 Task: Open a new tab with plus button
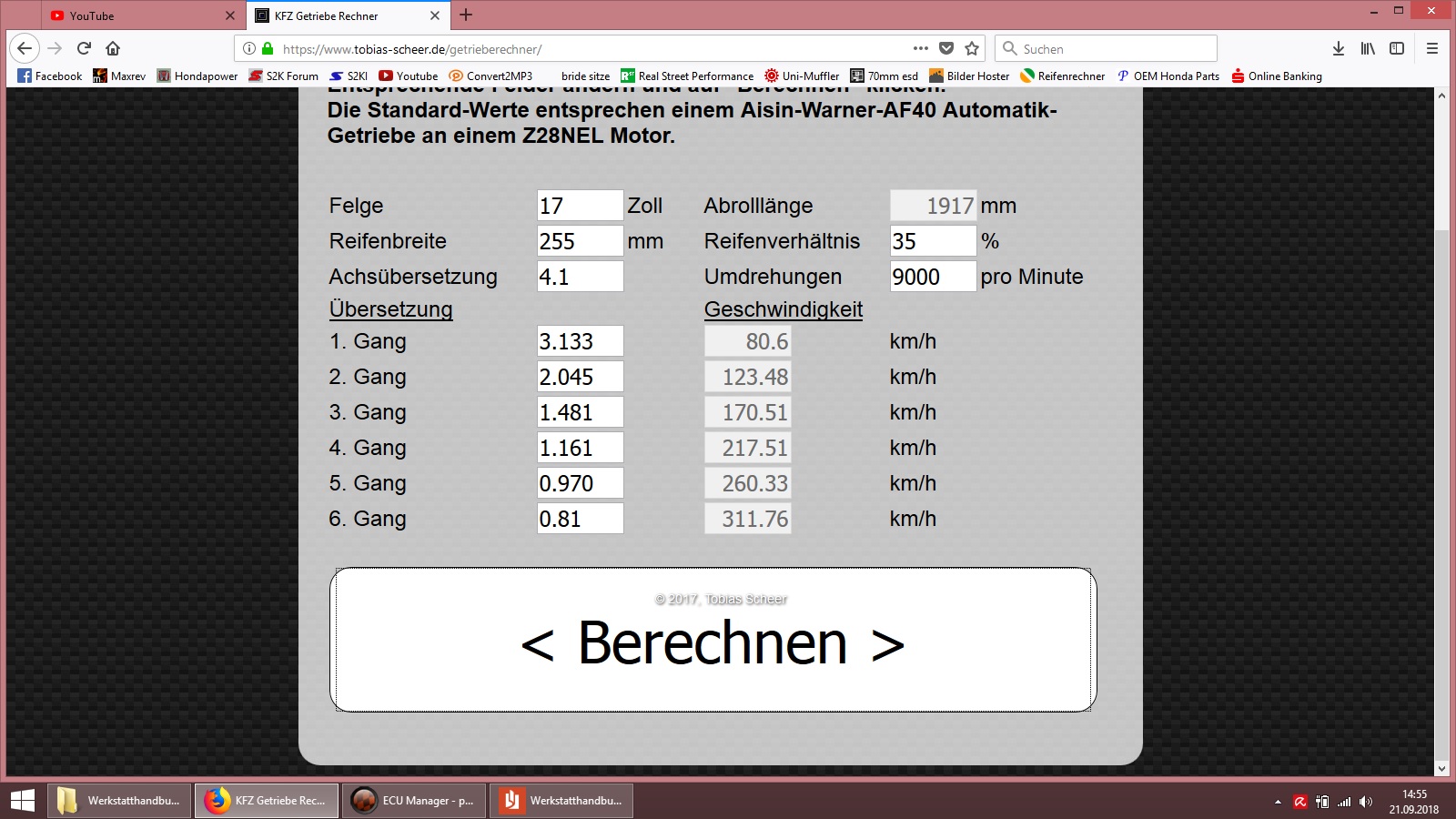466,15
